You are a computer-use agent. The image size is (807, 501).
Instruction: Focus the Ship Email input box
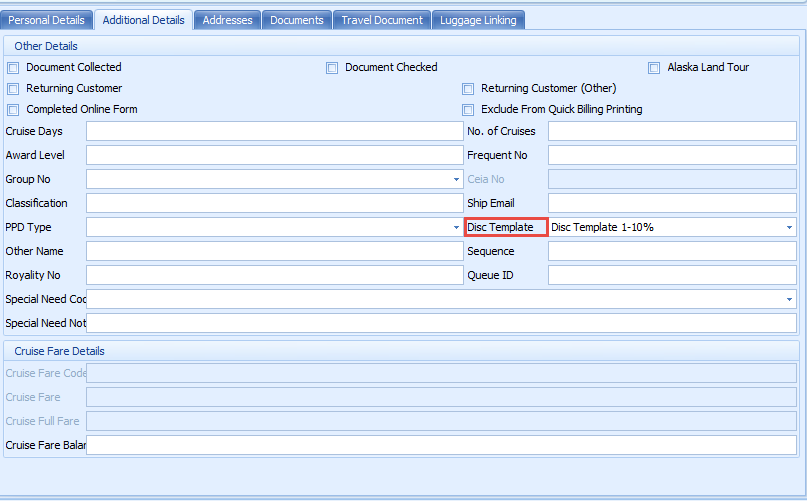pyautogui.click(x=672, y=203)
